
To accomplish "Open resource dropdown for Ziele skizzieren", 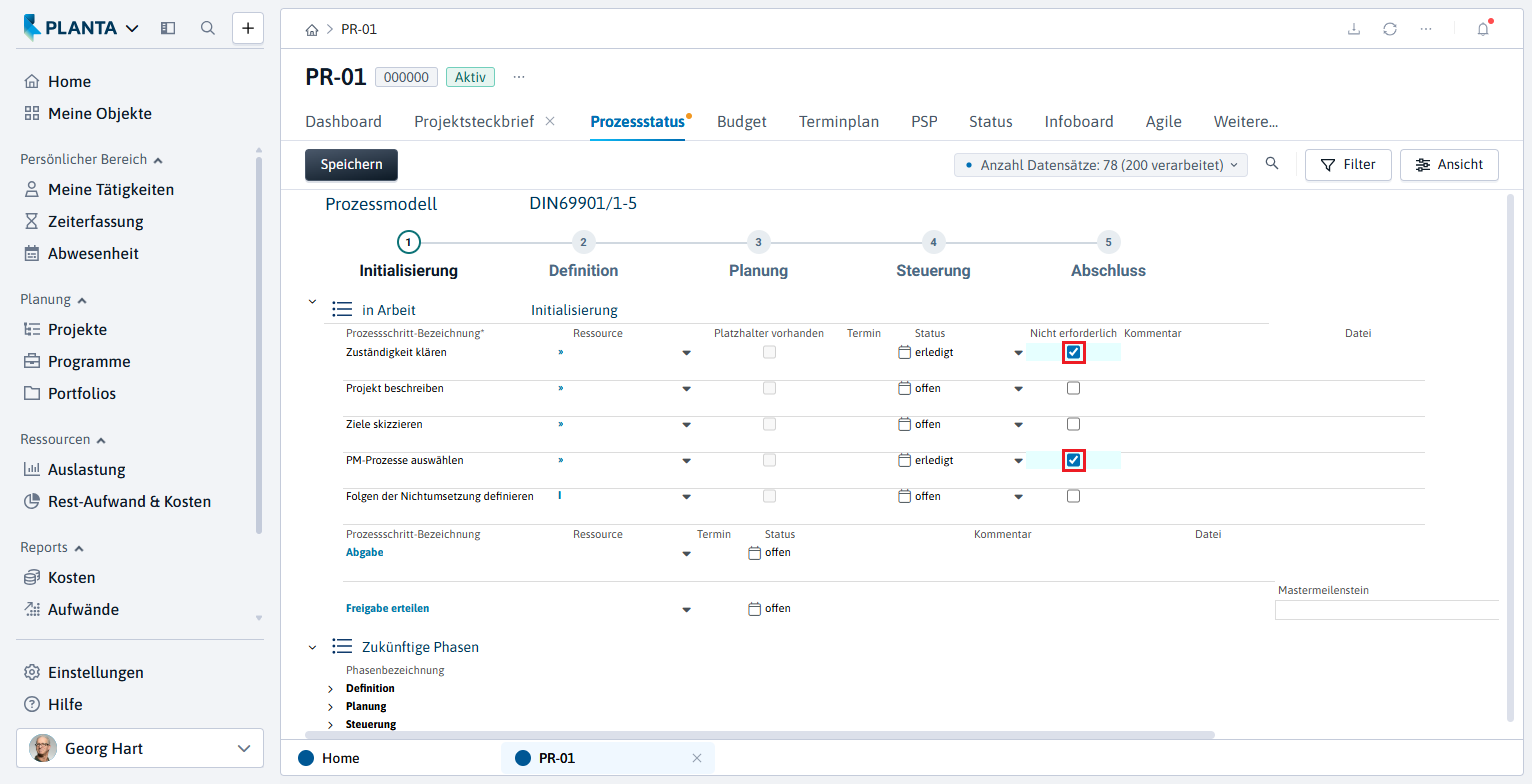I will click(x=686, y=425).
